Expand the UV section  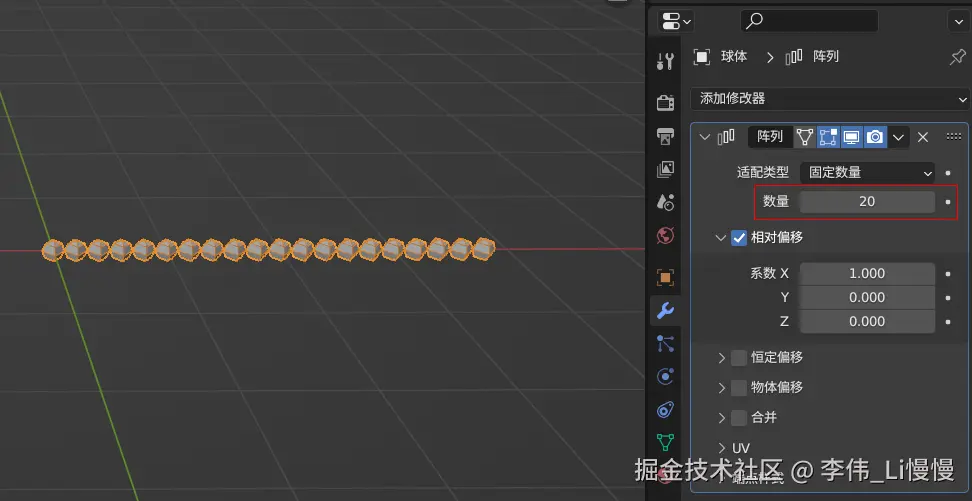coord(722,448)
